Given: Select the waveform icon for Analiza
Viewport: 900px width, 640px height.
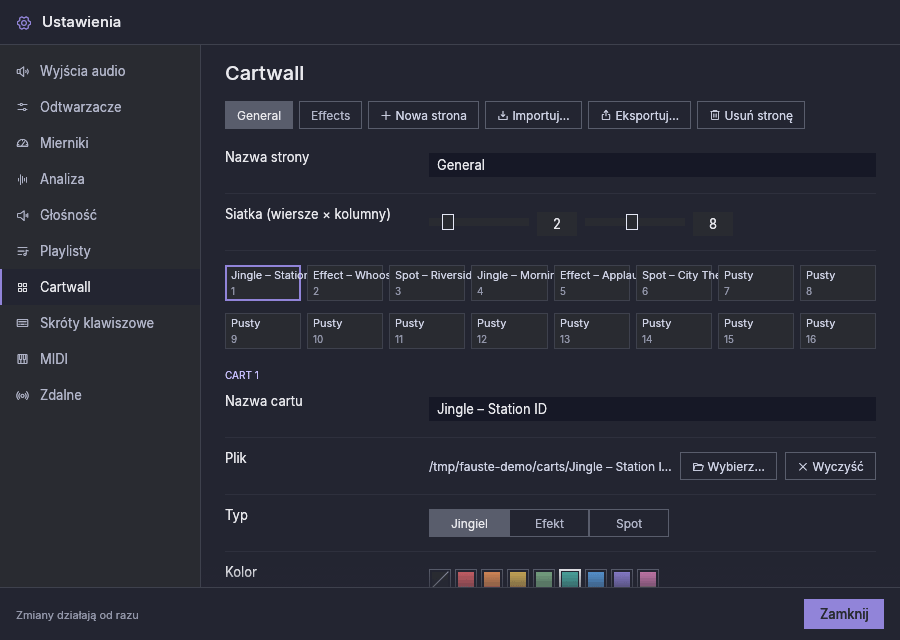Looking at the screenshot, I should point(22,180).
